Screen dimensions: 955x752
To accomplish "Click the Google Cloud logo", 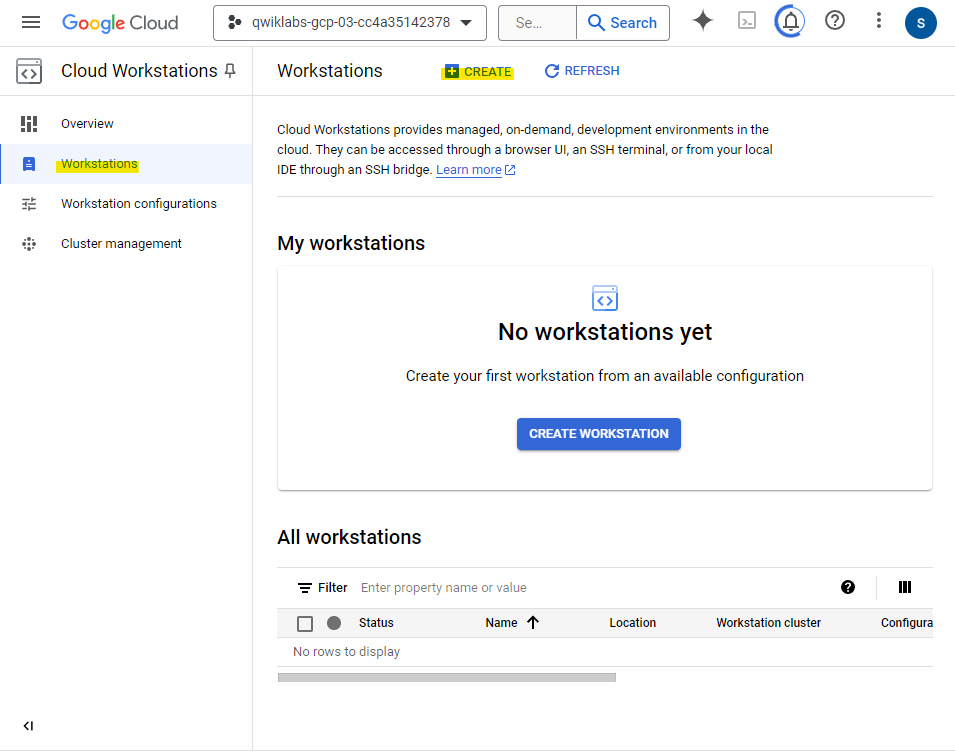I will click(120, 23).
